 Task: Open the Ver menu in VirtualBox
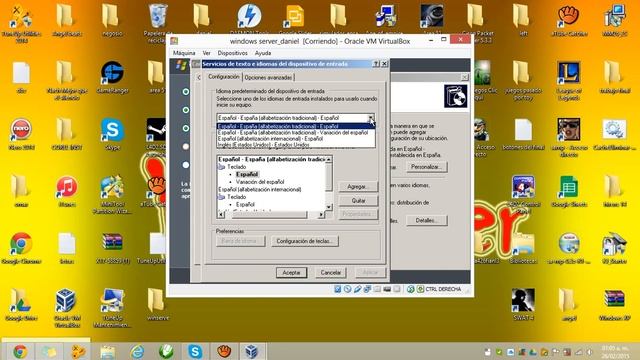(x=207, y=53)
